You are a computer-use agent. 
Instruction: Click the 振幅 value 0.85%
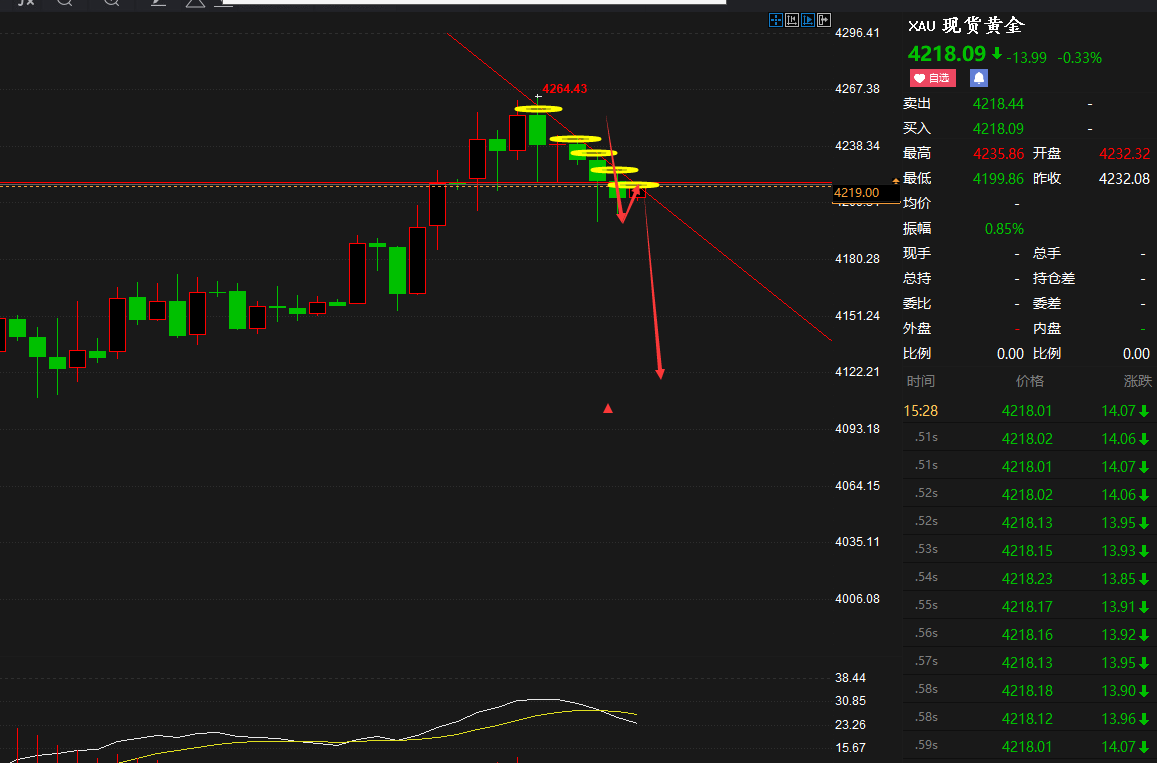click(x=1004, y=229)
